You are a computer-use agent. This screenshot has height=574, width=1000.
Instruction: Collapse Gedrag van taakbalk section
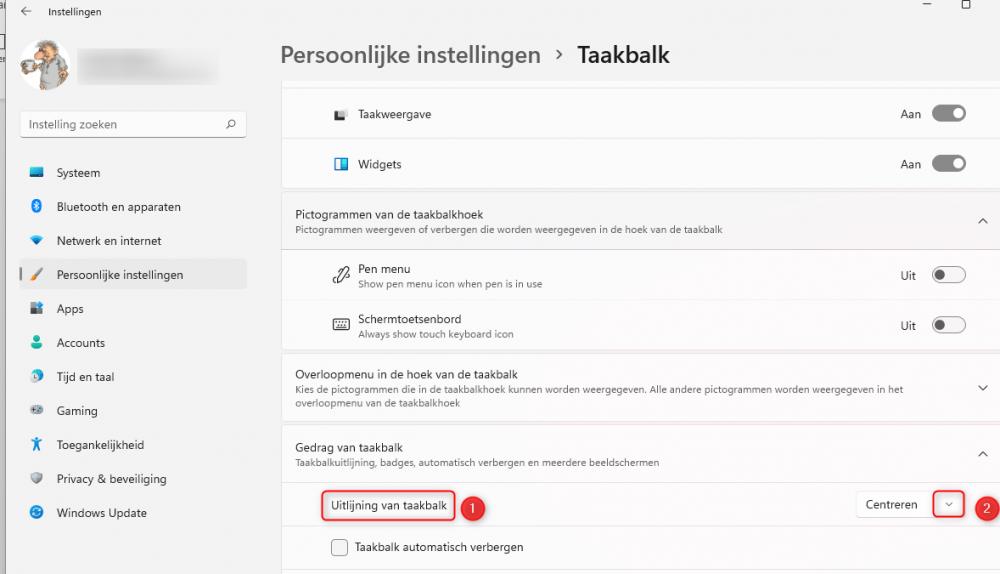[983, 454]
